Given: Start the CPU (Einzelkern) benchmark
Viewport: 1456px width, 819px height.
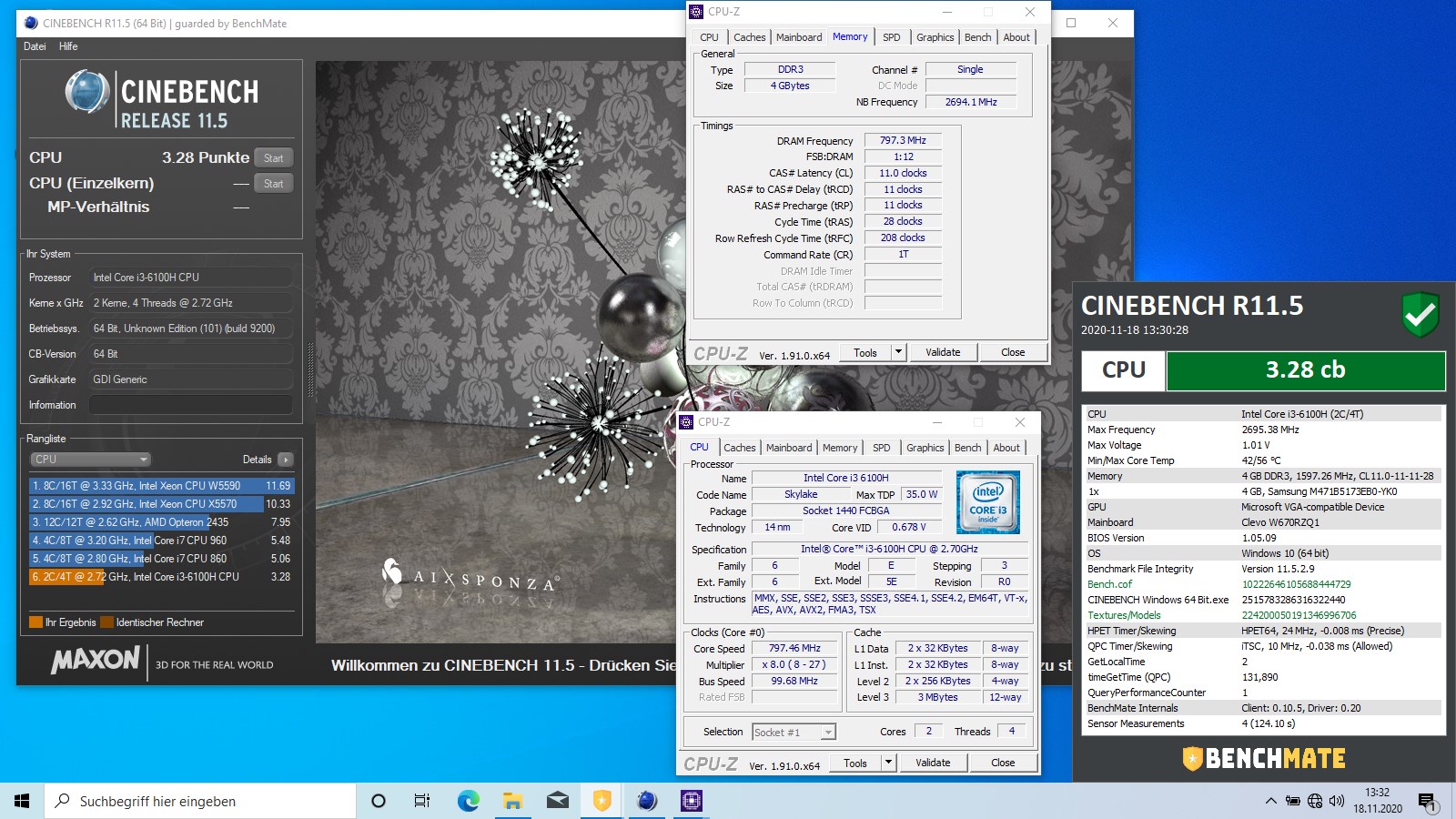Looking at the screenshot, I should [274, 184].
